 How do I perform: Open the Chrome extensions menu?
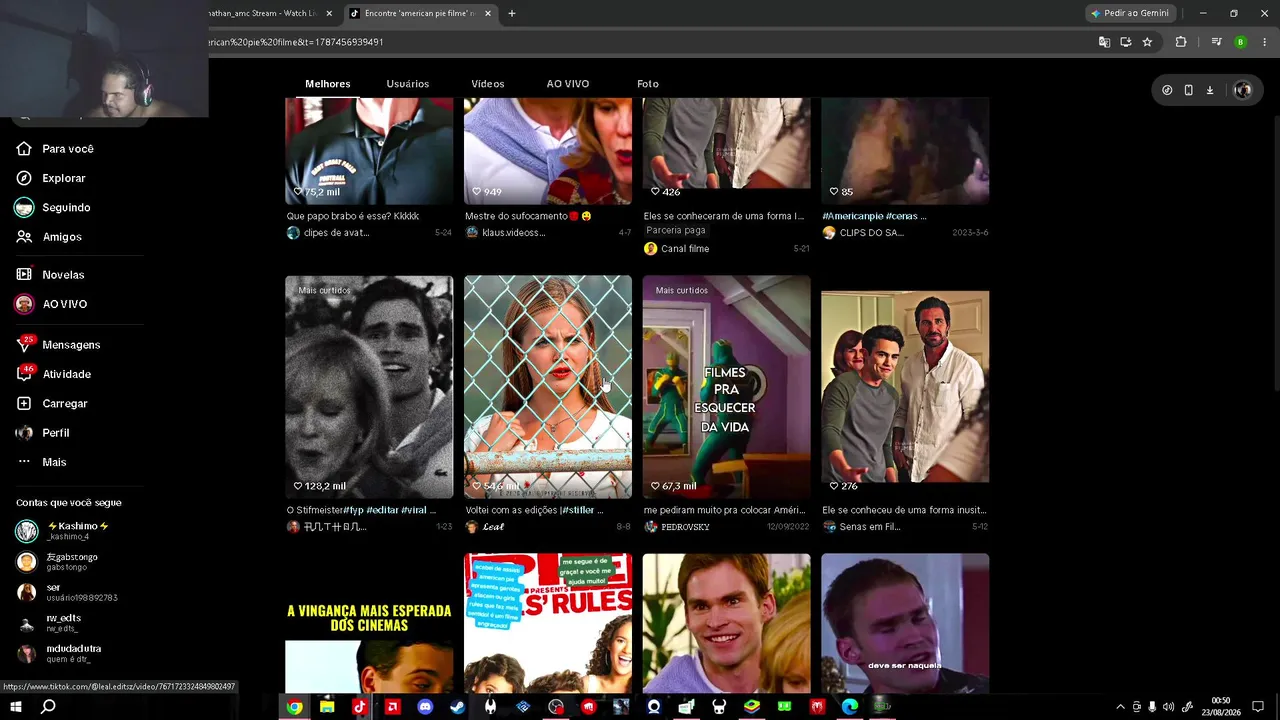coord(1181,42)
